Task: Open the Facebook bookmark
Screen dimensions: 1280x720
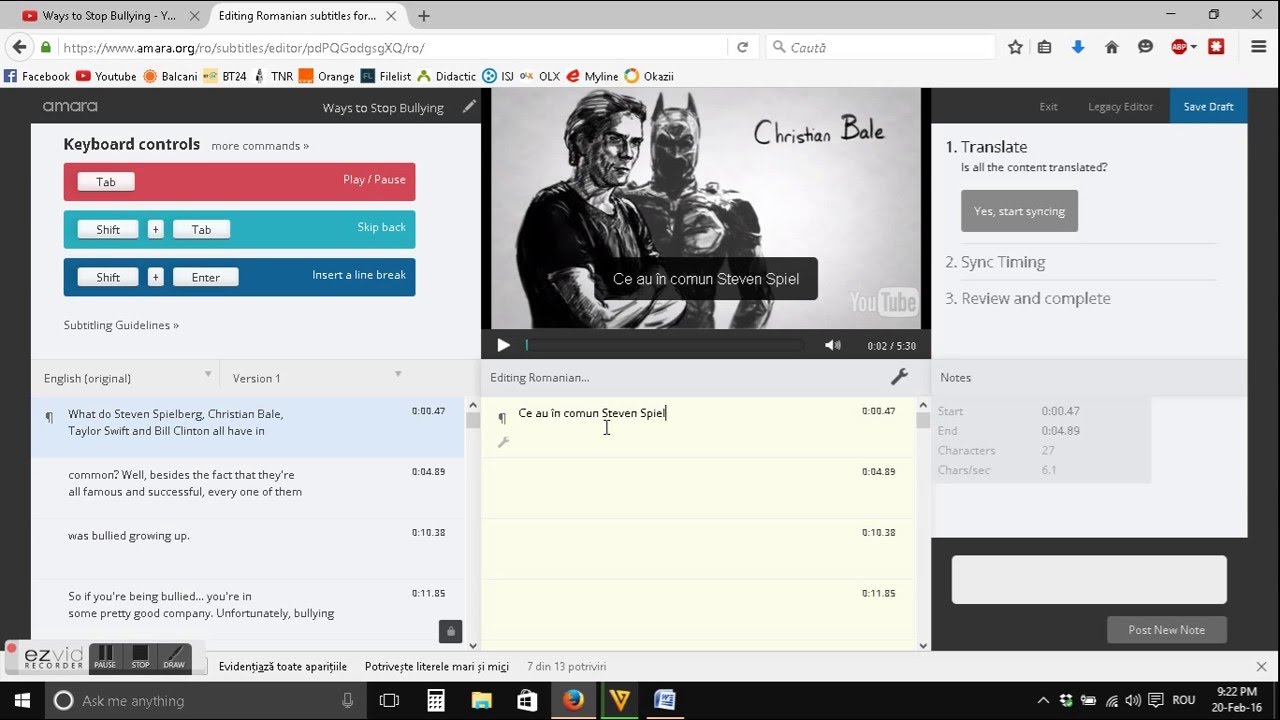Action: pyautogui.click(x=37, y=76)
